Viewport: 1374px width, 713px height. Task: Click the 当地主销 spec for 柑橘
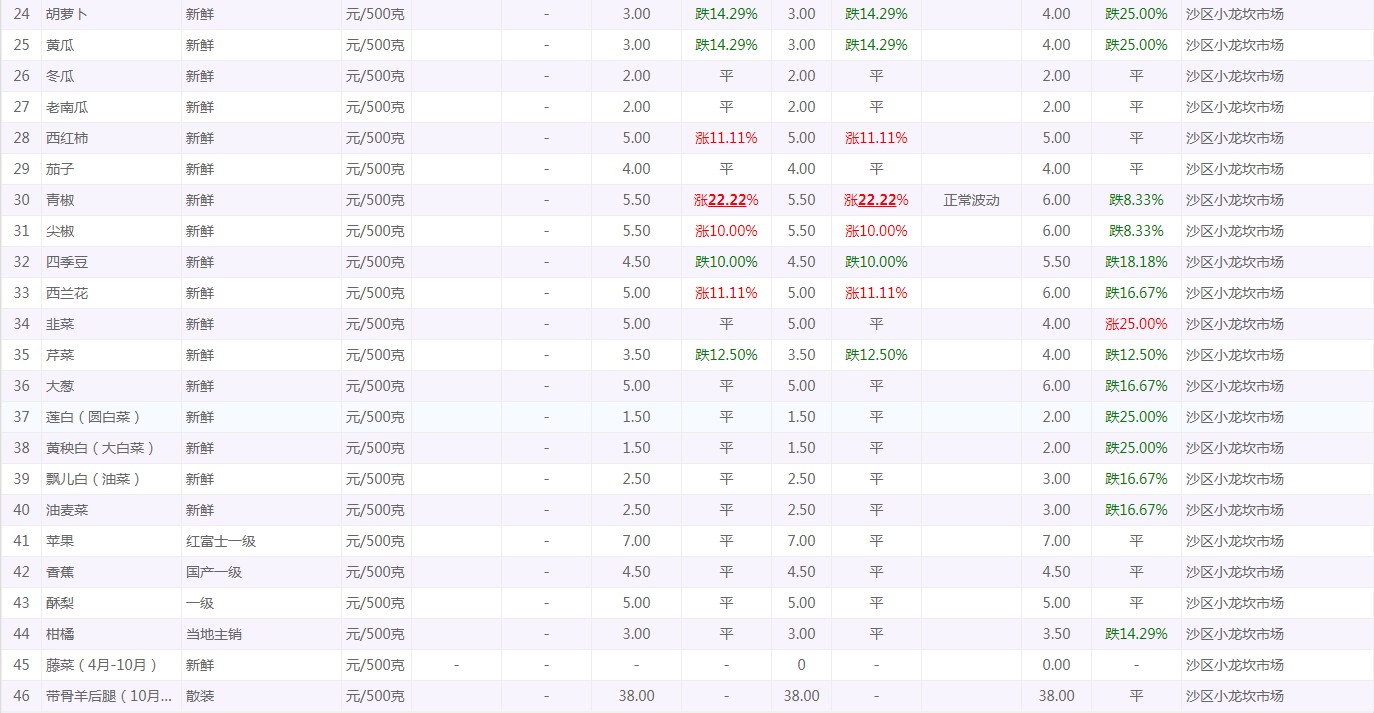pyautogui.click(x=214, y=634)
